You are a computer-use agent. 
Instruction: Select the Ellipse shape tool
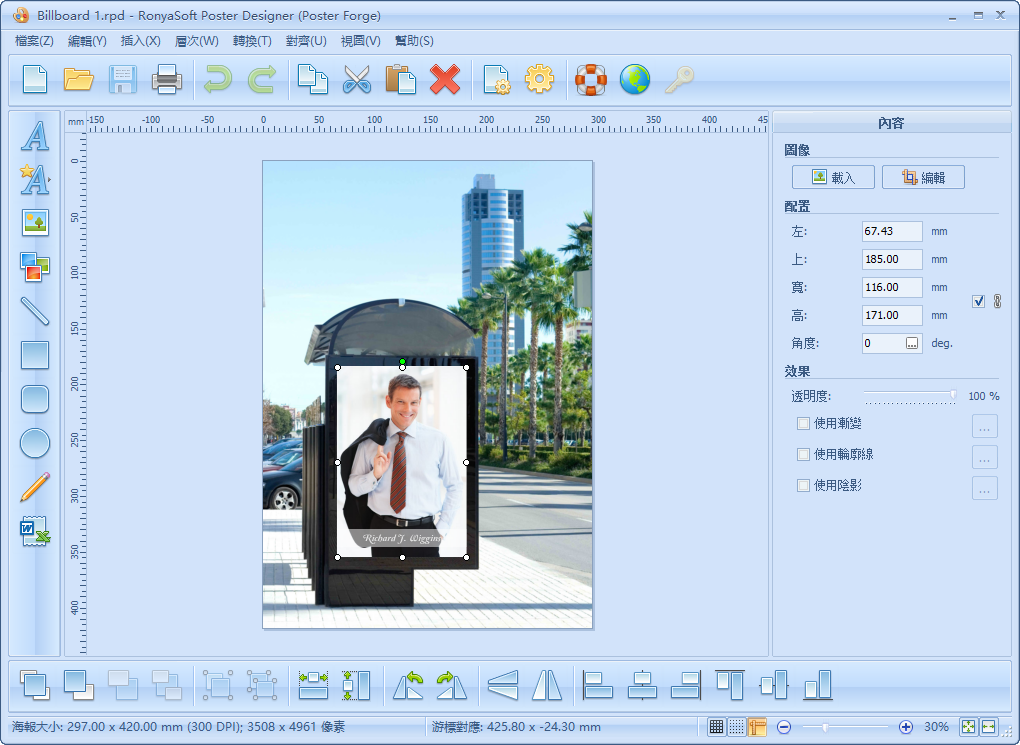point(35,443)
